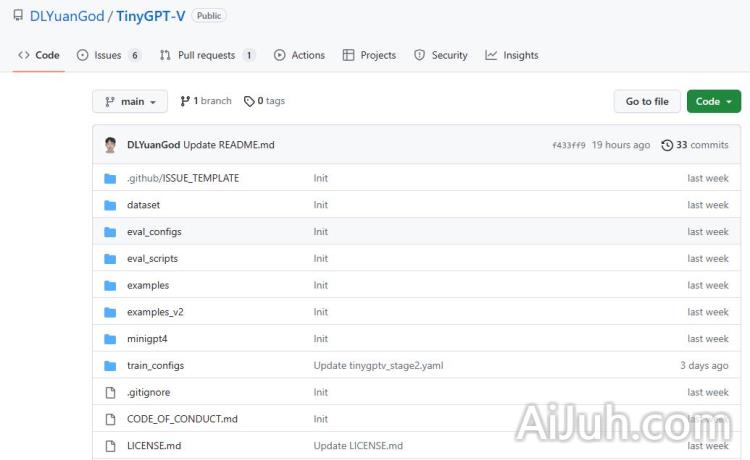Click the file icon beside LICENSE.md
The height and width of the screenshot is (460, 750).
point(110,446)
